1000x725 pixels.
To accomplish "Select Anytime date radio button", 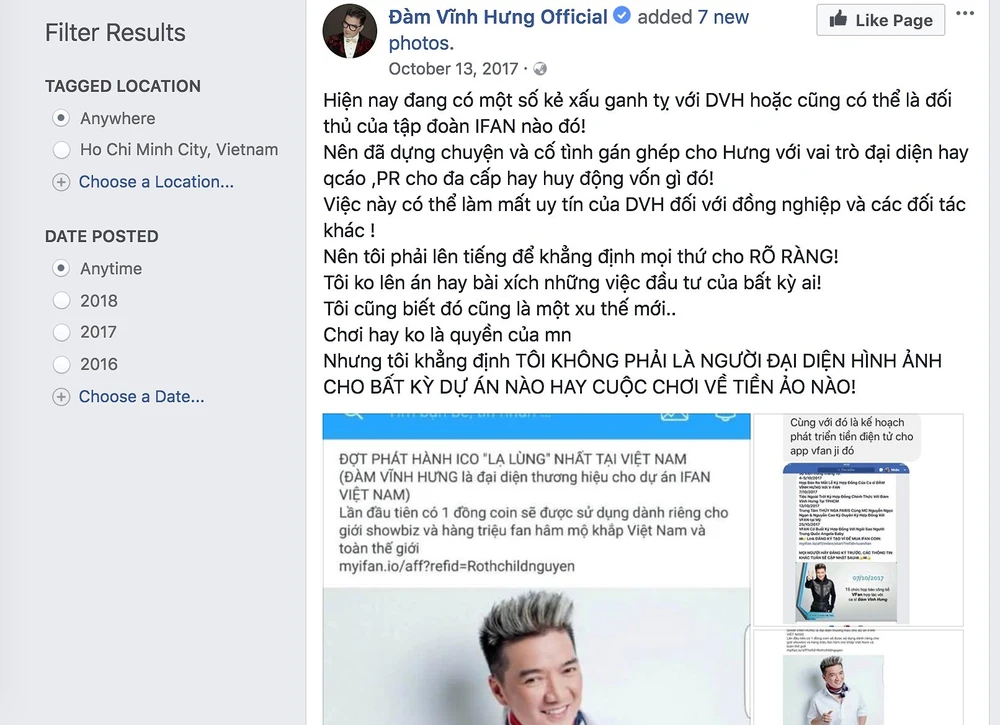I will tap(61, 268).
